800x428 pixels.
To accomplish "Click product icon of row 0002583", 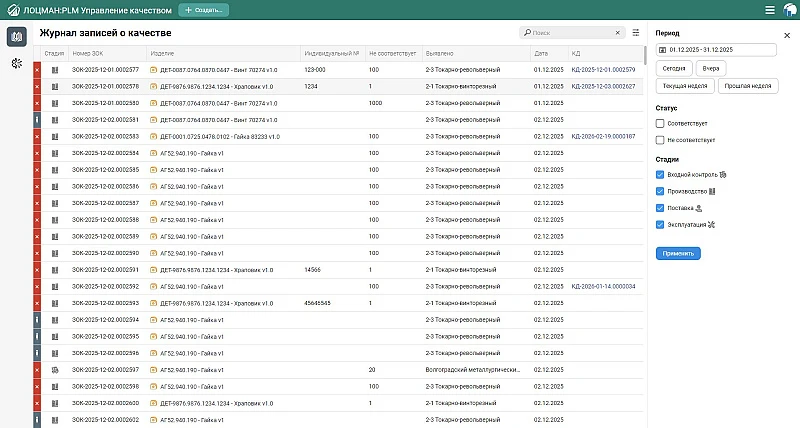I will (x=154, y=137).
